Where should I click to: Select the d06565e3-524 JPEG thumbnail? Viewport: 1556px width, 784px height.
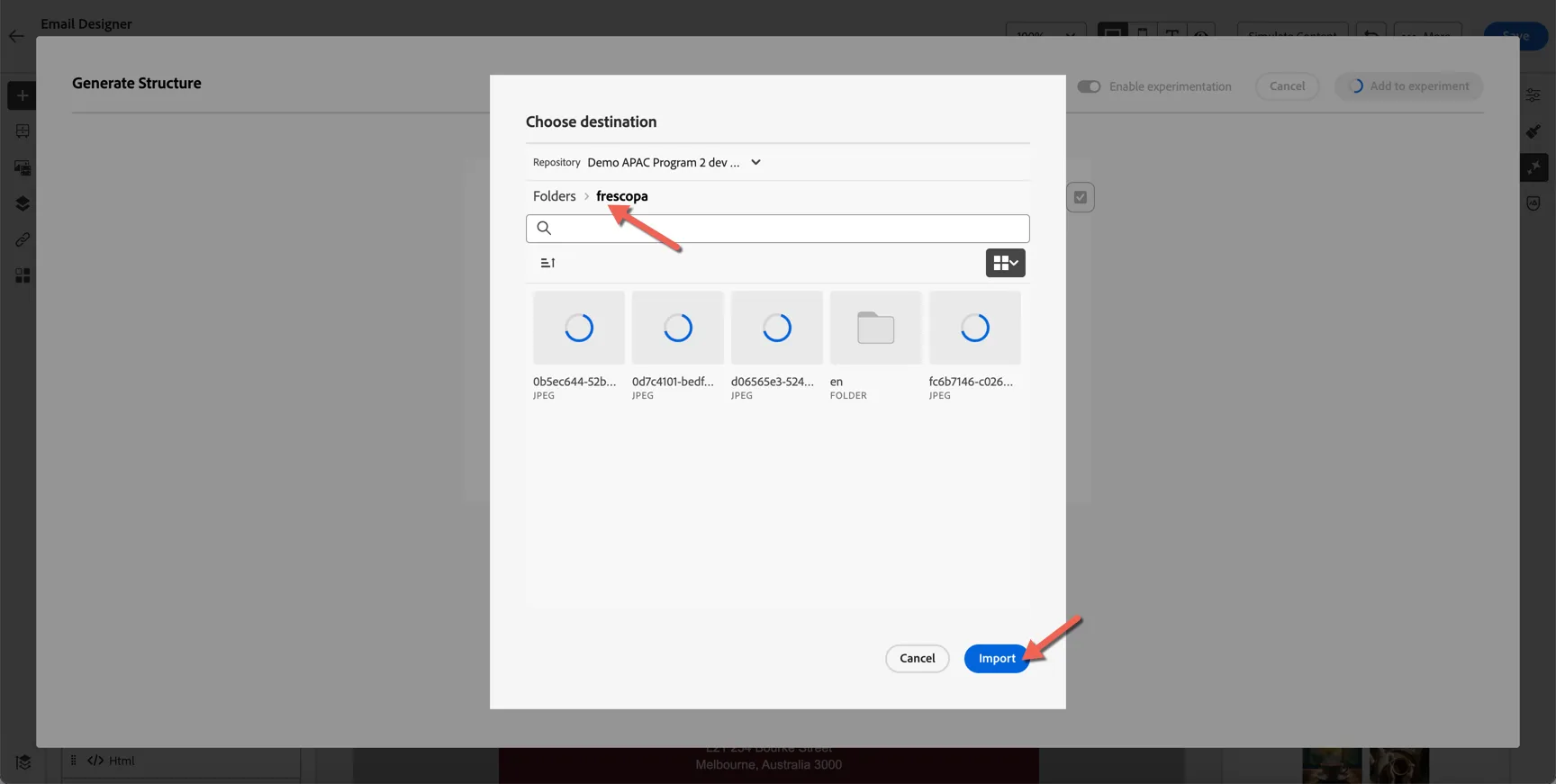(777, 328)
